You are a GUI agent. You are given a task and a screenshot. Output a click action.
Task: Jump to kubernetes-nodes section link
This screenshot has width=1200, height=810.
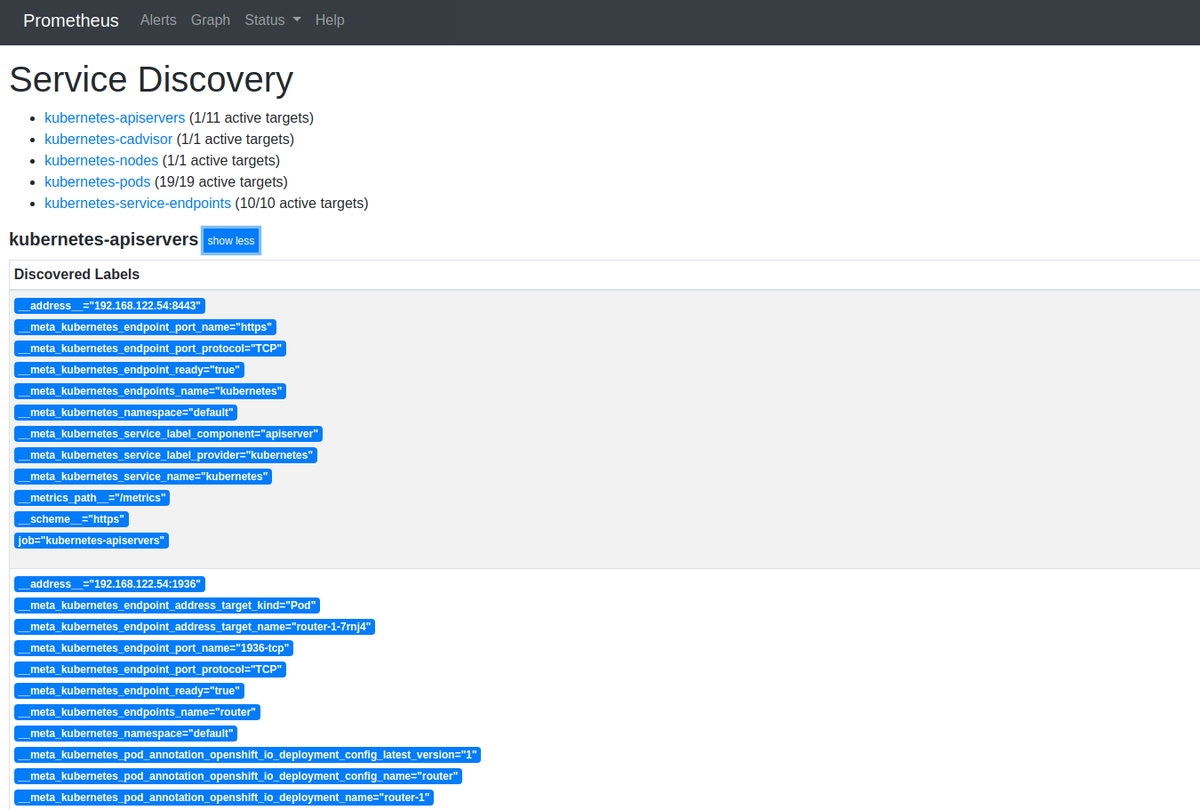(101, 160)
